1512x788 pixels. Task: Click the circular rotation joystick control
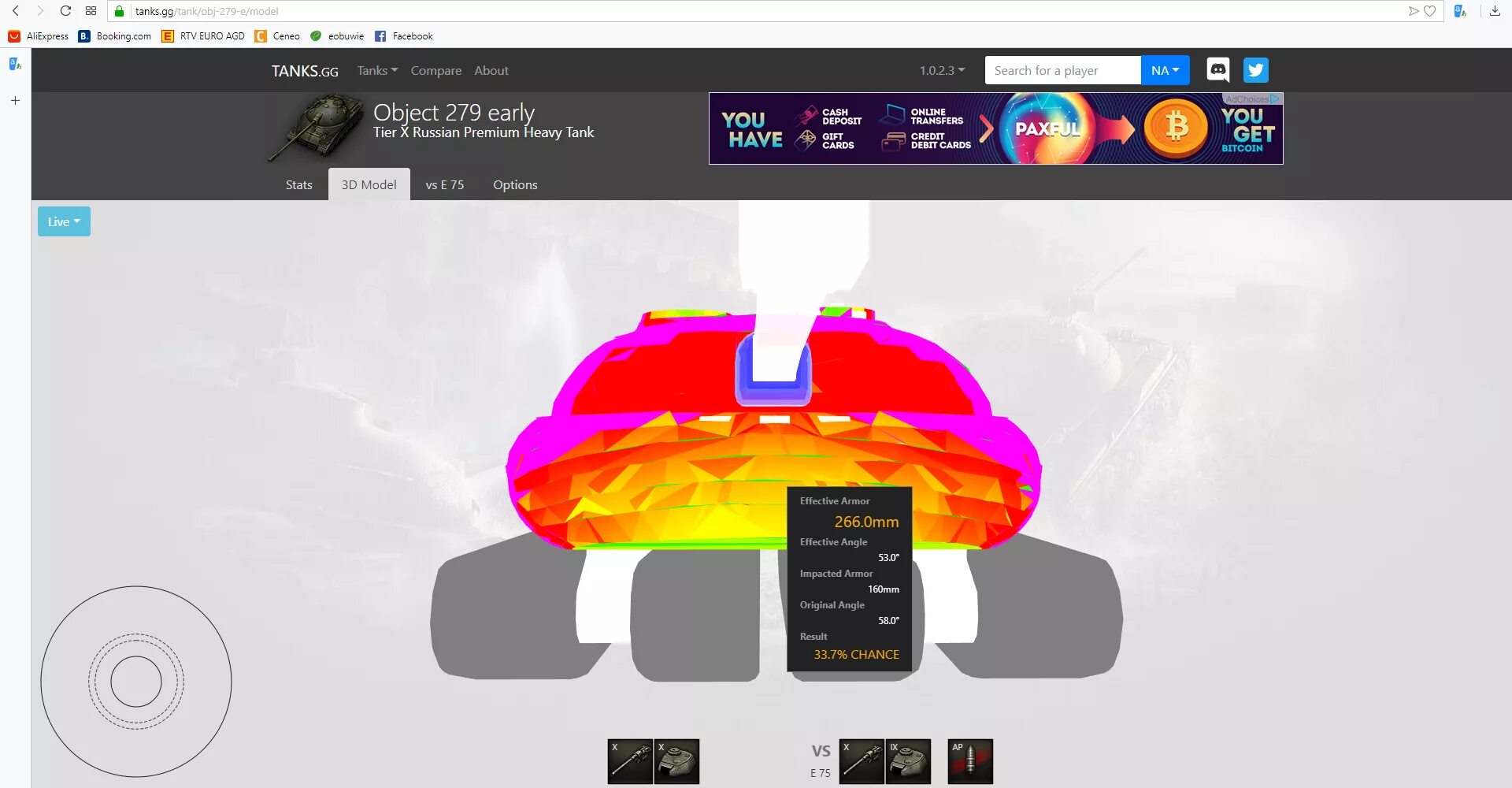click(136, 682)
